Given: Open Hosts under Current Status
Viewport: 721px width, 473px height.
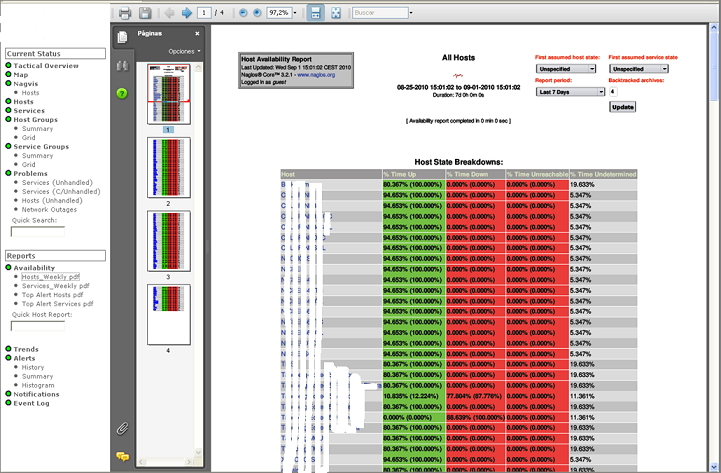Looking at the screenshot, I should point(23,102).
